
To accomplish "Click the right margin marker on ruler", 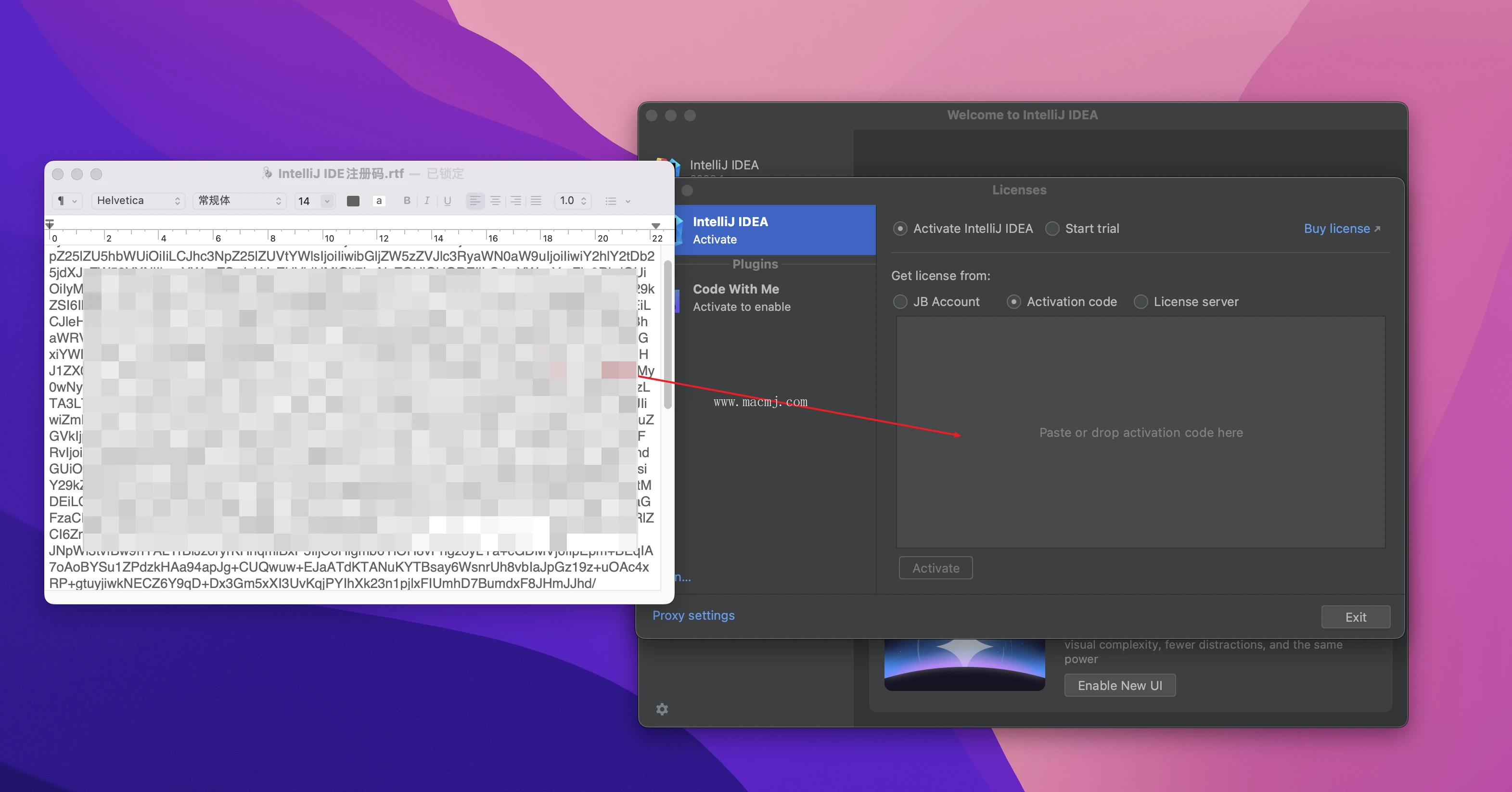I will point(655,226).
